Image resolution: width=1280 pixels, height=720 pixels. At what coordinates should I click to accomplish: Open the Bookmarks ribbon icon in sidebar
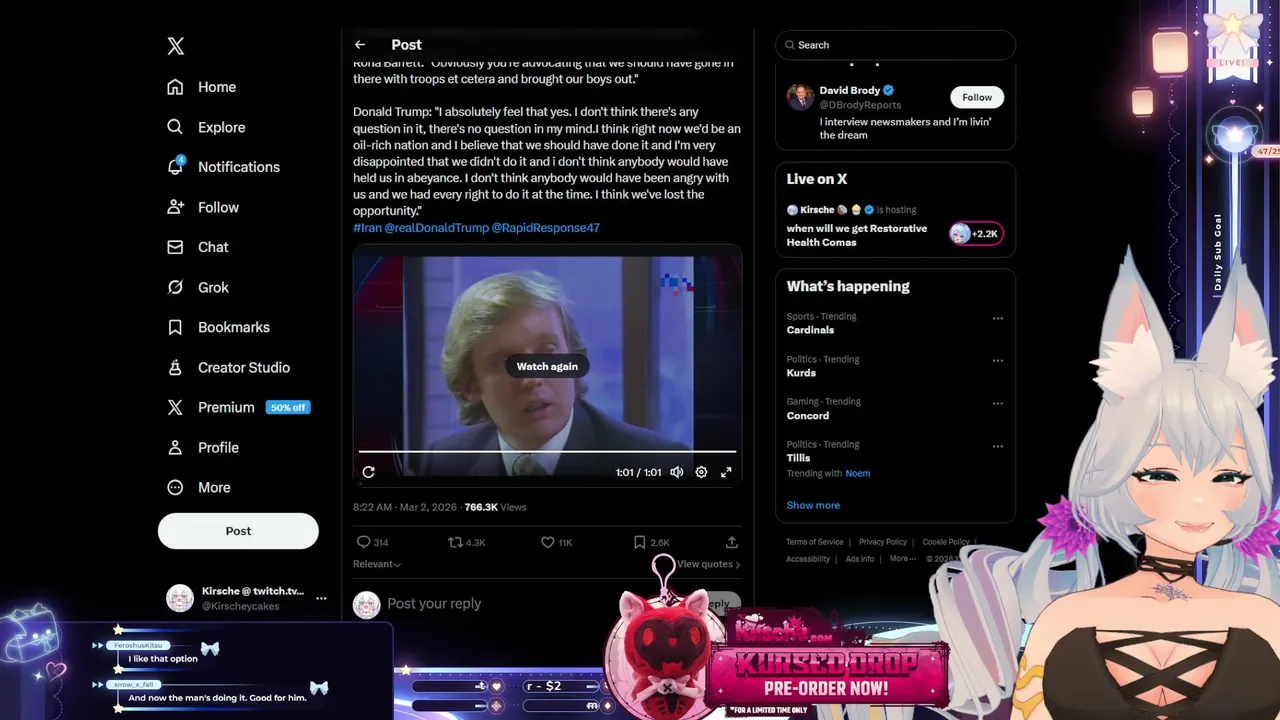tap(175, 327)
